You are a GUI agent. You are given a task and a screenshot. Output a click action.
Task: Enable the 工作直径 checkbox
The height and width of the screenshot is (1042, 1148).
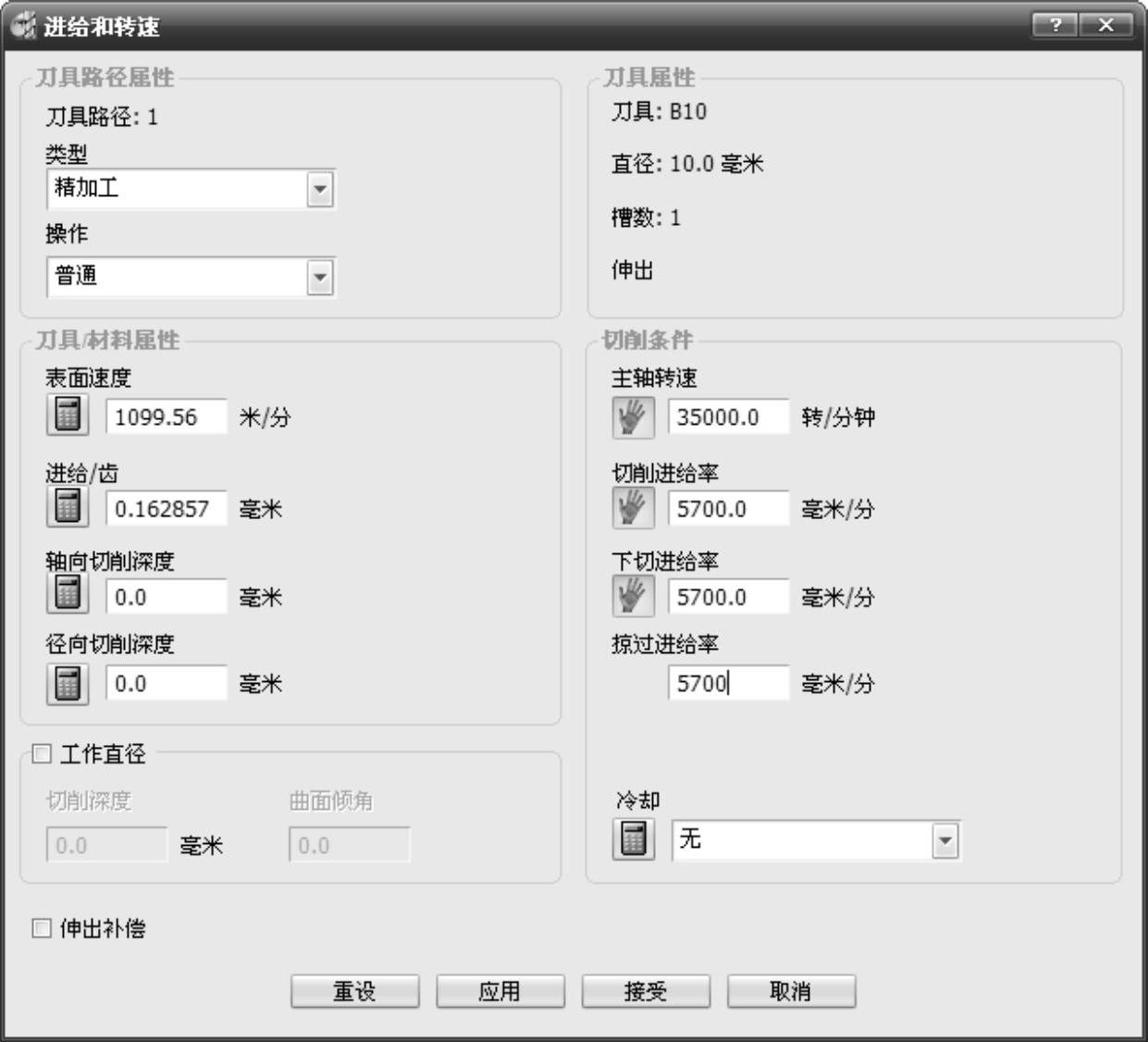point(42,754)
